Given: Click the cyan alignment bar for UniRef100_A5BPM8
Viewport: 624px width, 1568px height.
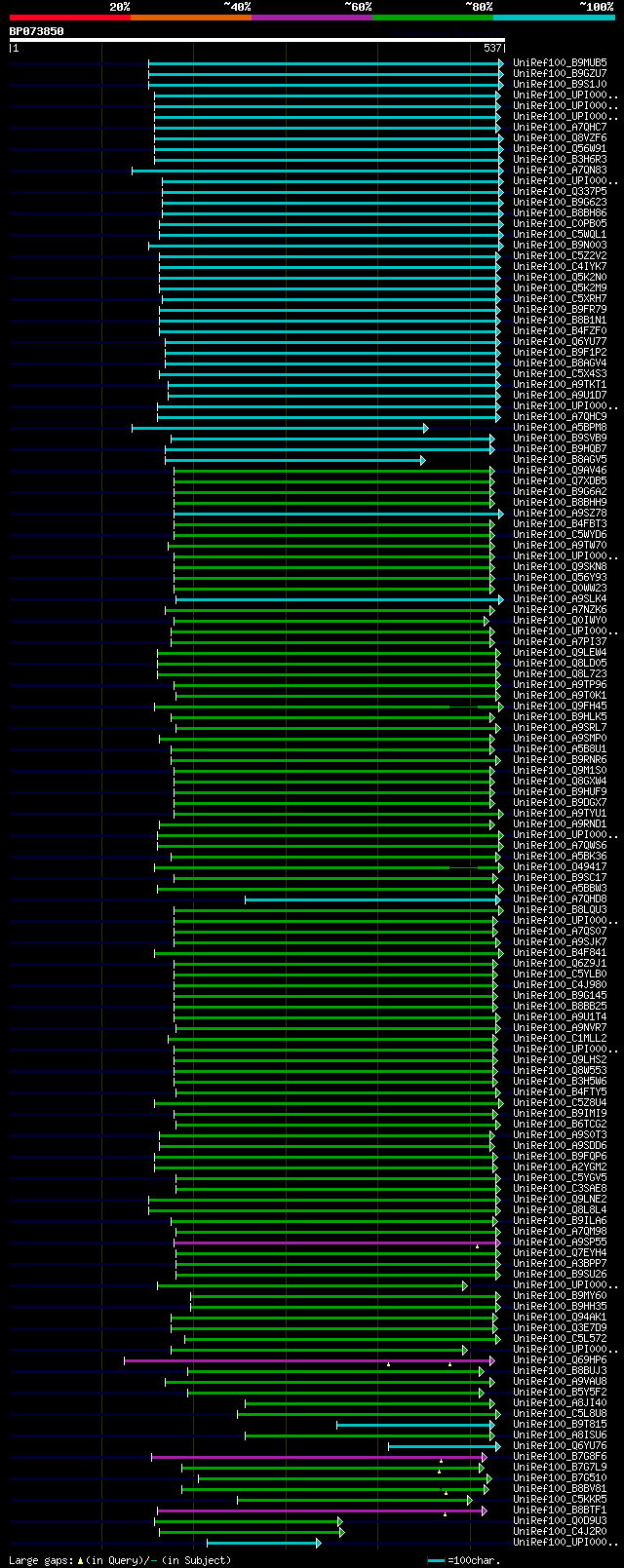Looking at the screenshot, I should pyautogui.click(x=279, y=427).
